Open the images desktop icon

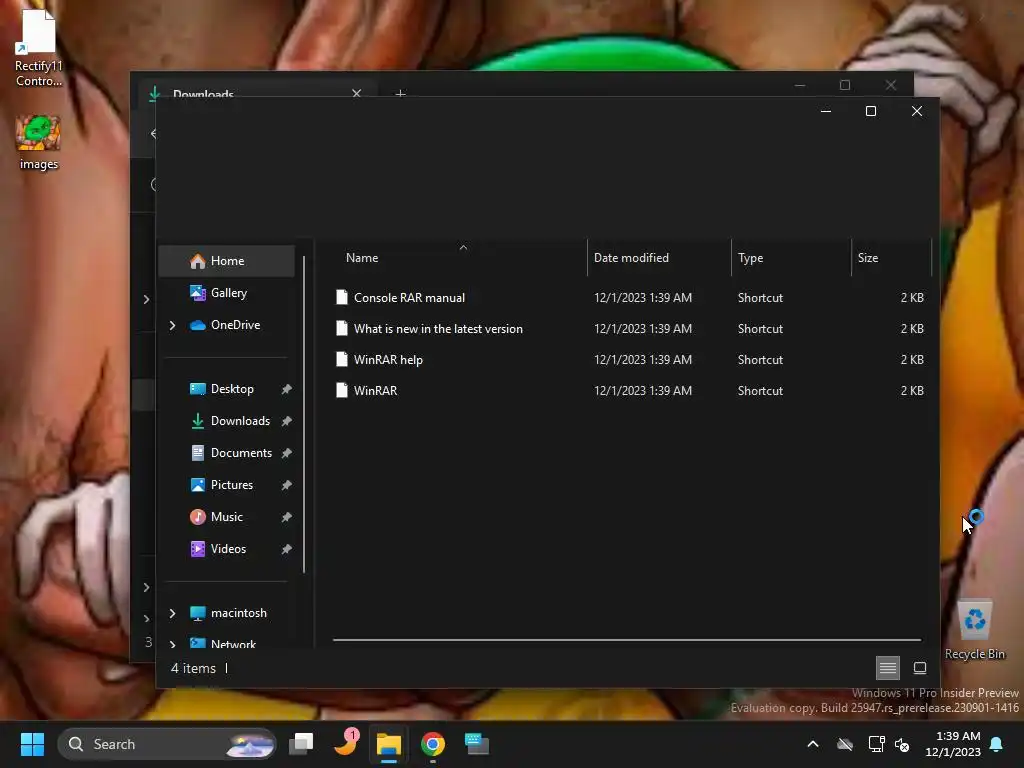39,143
